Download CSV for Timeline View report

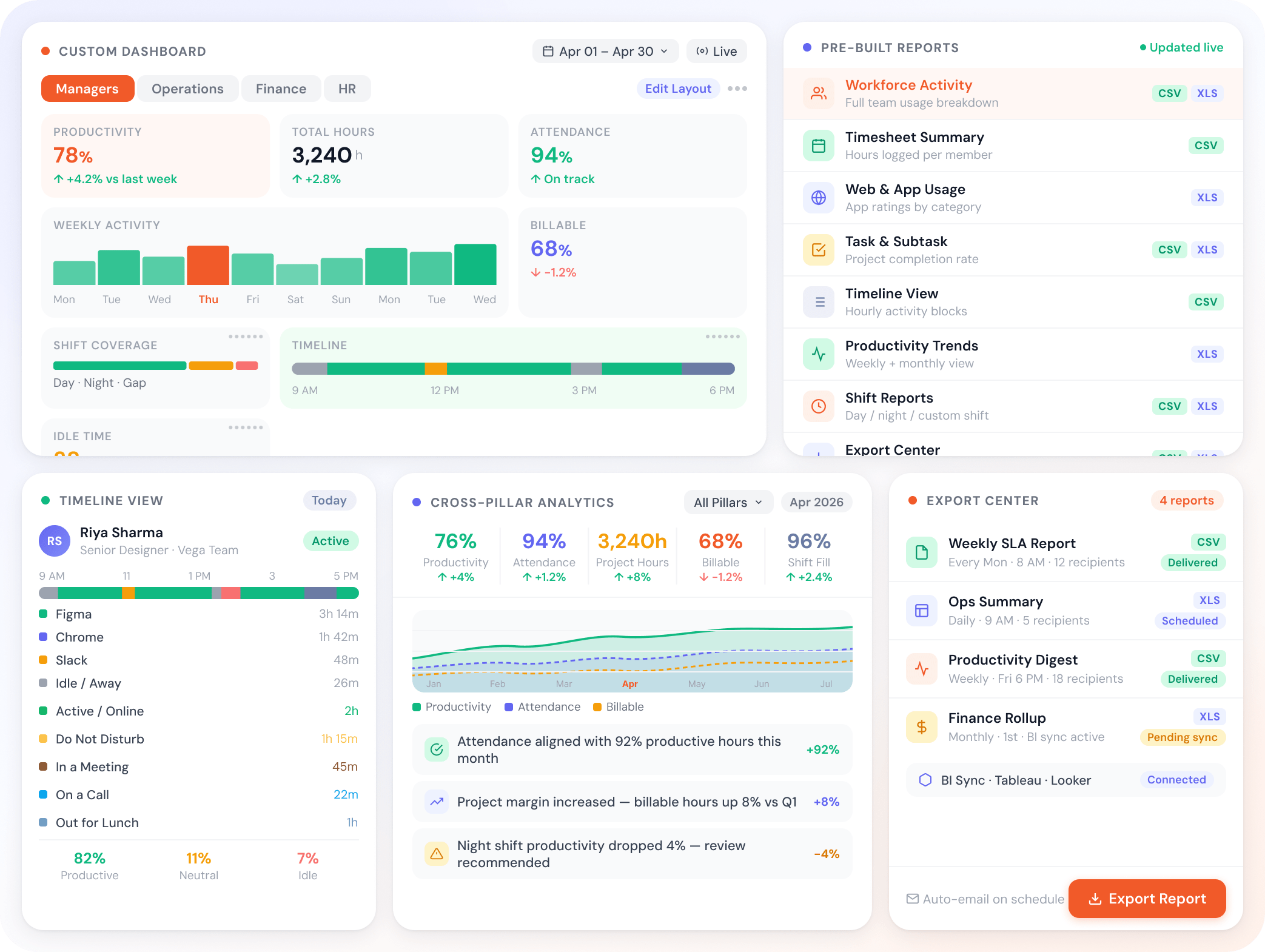click(1206, 302)
